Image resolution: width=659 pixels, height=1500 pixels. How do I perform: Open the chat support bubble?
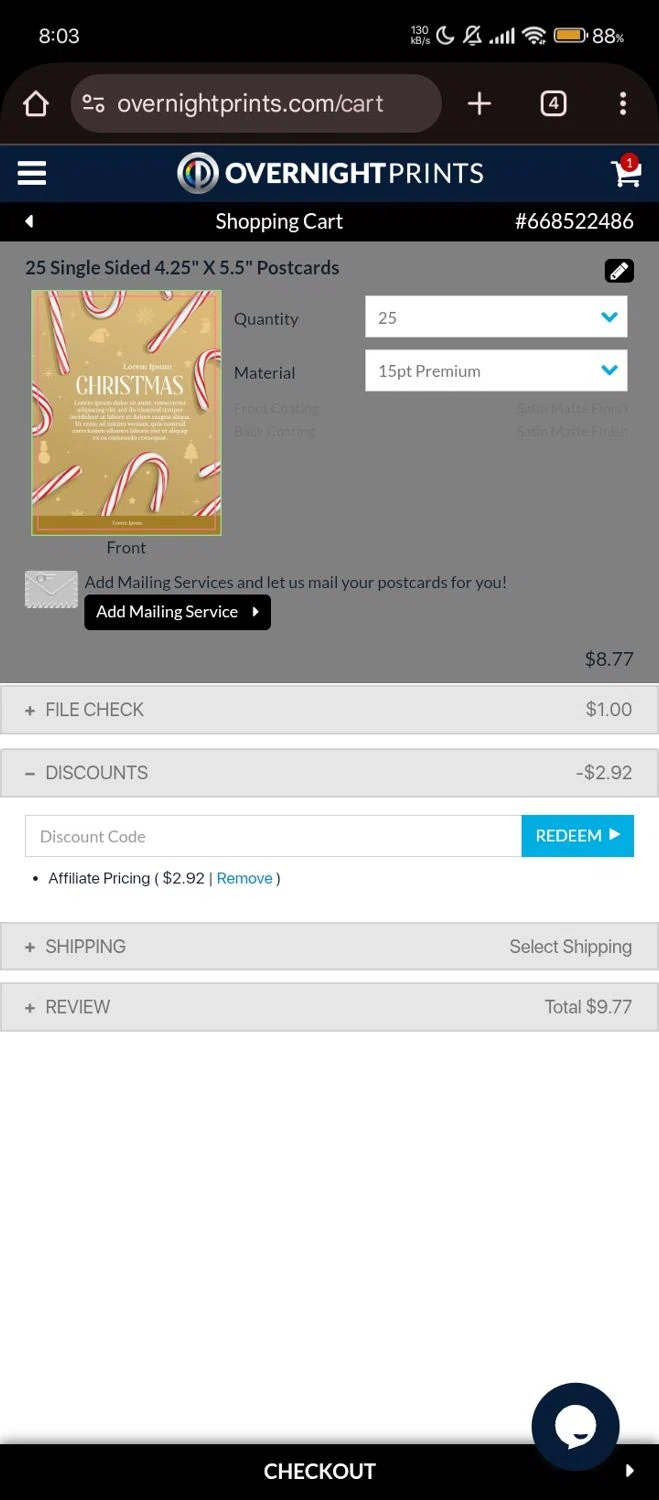point(575,1427)
